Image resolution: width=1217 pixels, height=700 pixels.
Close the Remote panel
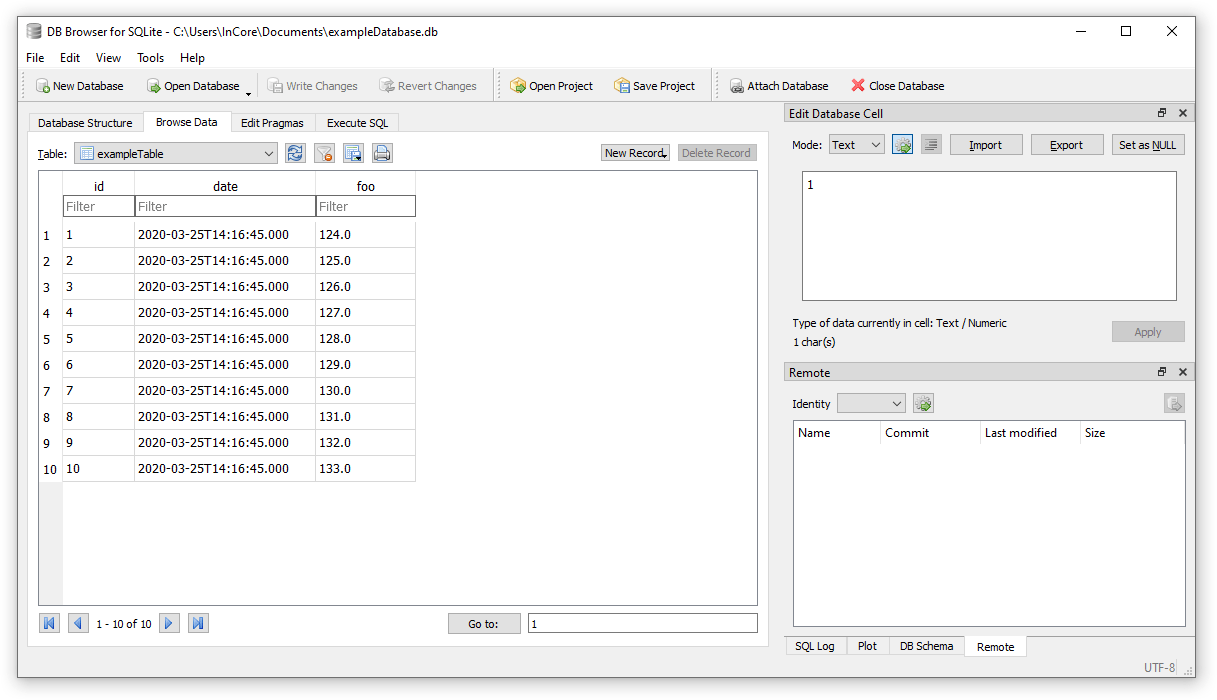click(x=1183, y=372)
